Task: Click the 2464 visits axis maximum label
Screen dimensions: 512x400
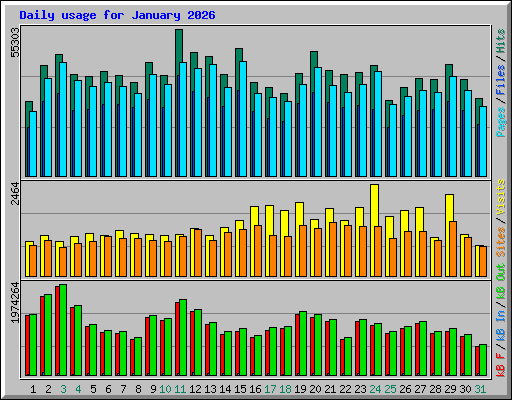Action: click(15, 193)
